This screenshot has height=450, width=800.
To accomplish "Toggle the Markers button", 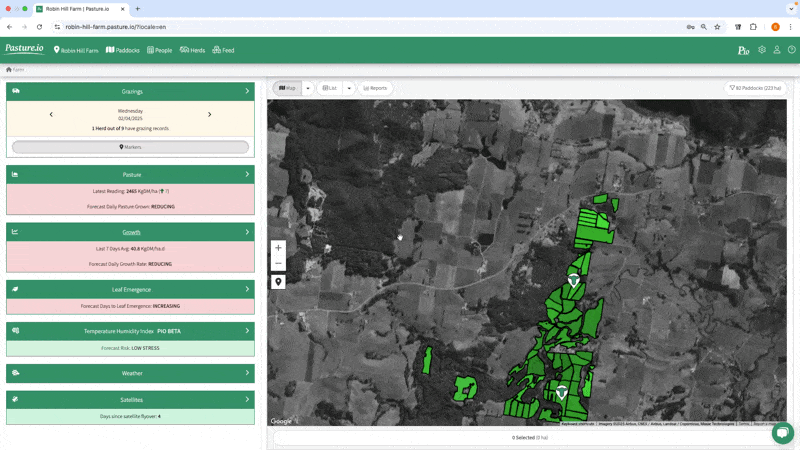I will (x=130, y=147).
